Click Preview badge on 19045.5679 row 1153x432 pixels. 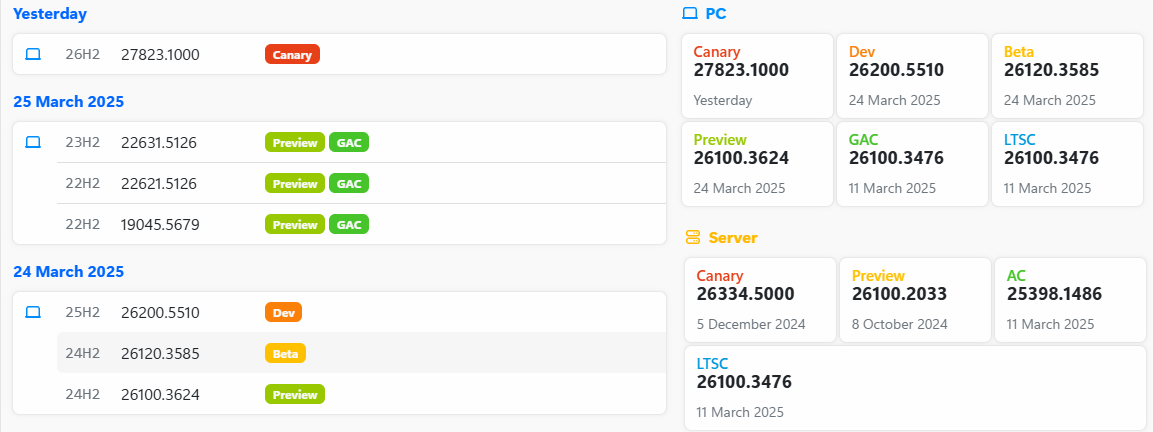[x=295, y=224]
